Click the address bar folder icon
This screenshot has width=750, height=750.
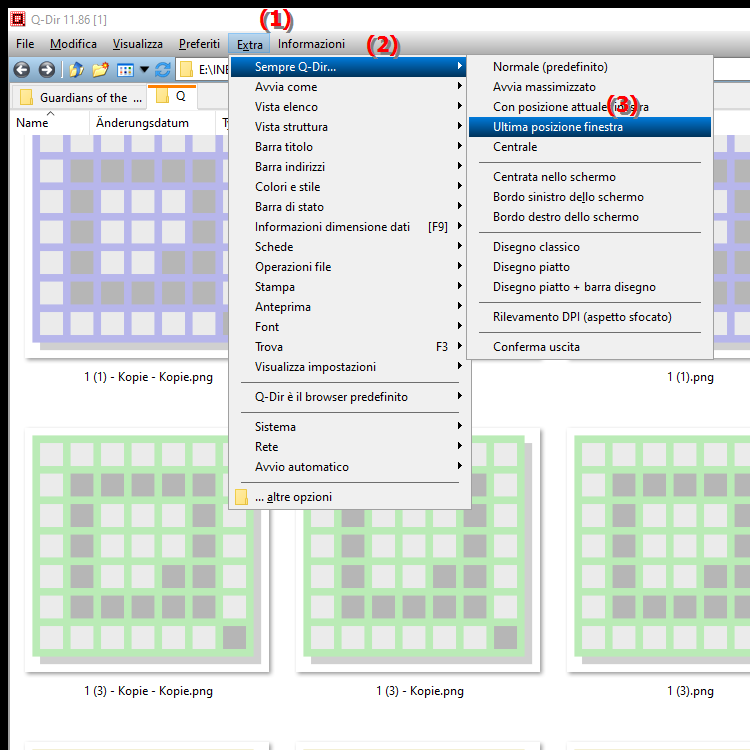click(x=186, y=70)
